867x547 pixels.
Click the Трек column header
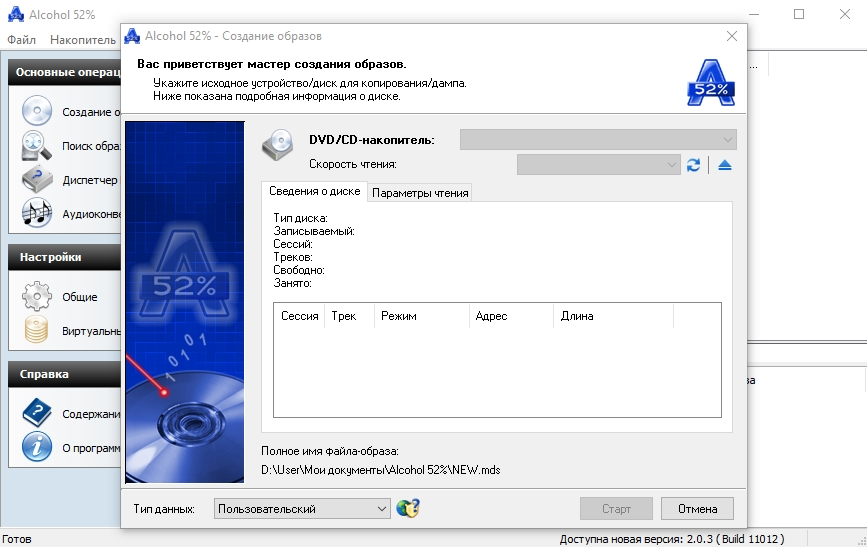tap(349, 316)
